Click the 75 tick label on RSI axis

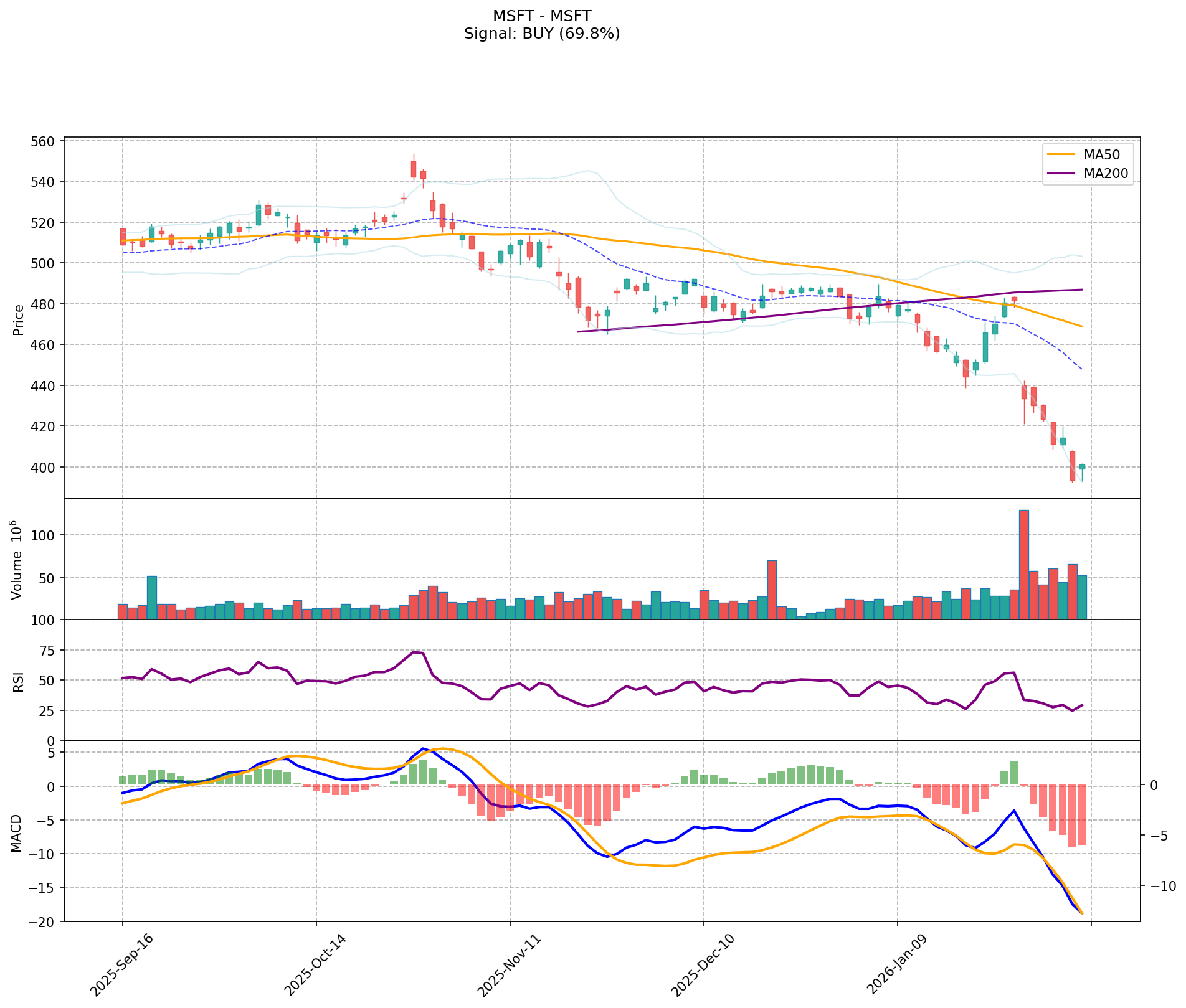tap(48, 651)
